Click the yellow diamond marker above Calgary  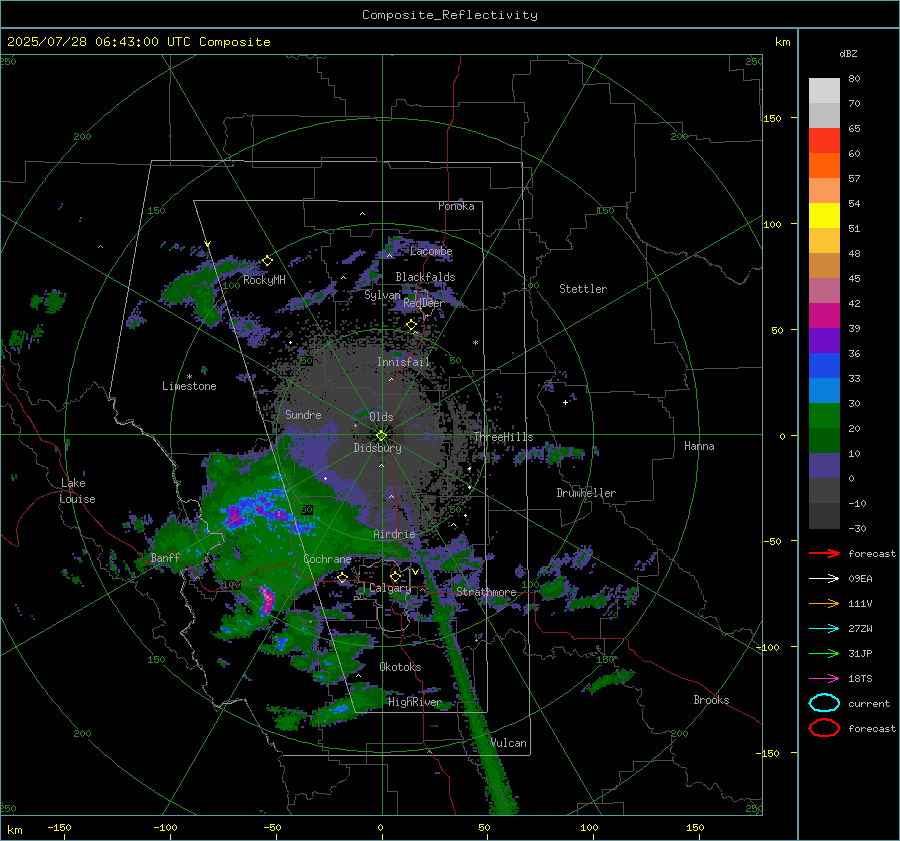(x=395, y=576)
